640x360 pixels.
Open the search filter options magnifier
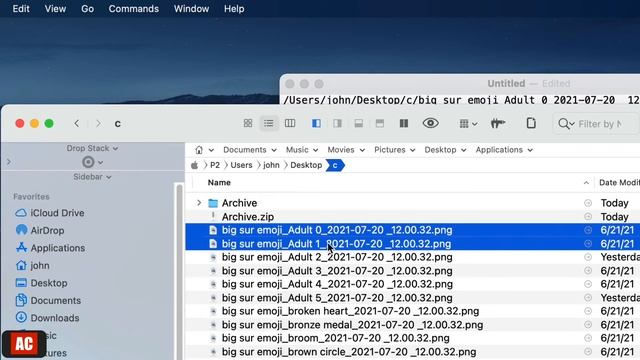[x=566, y=124]
